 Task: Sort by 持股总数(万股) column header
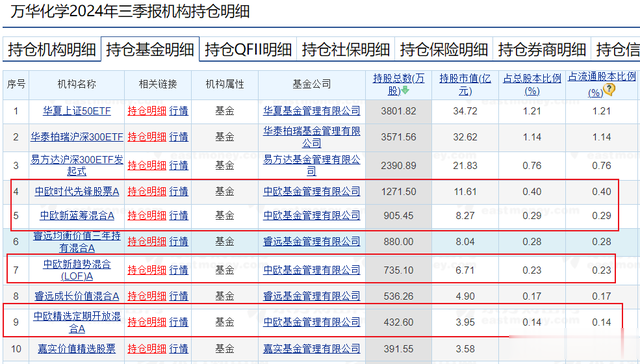click(x=398, y=84)
